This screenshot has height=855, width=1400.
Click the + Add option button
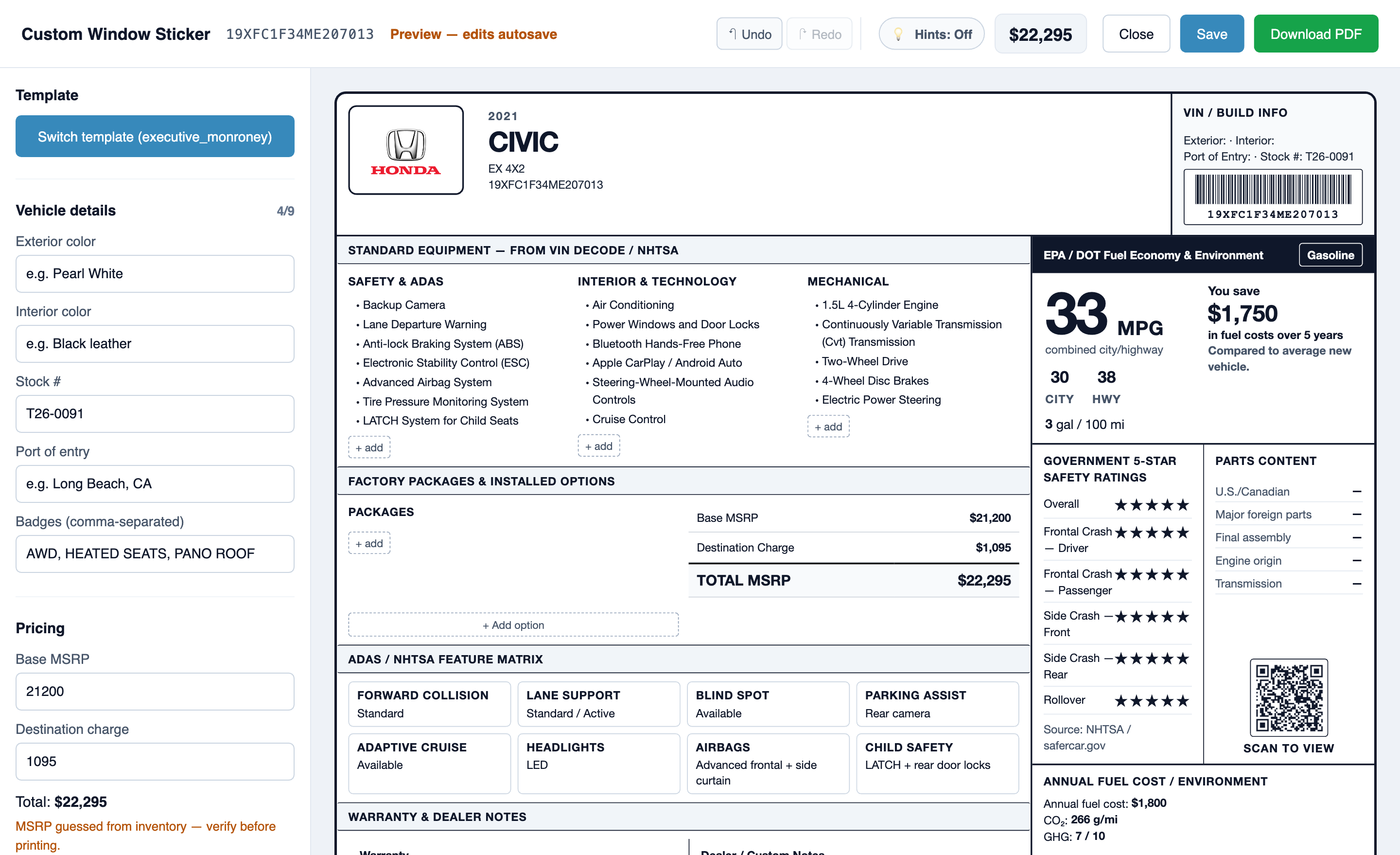(x=513, y=625)
